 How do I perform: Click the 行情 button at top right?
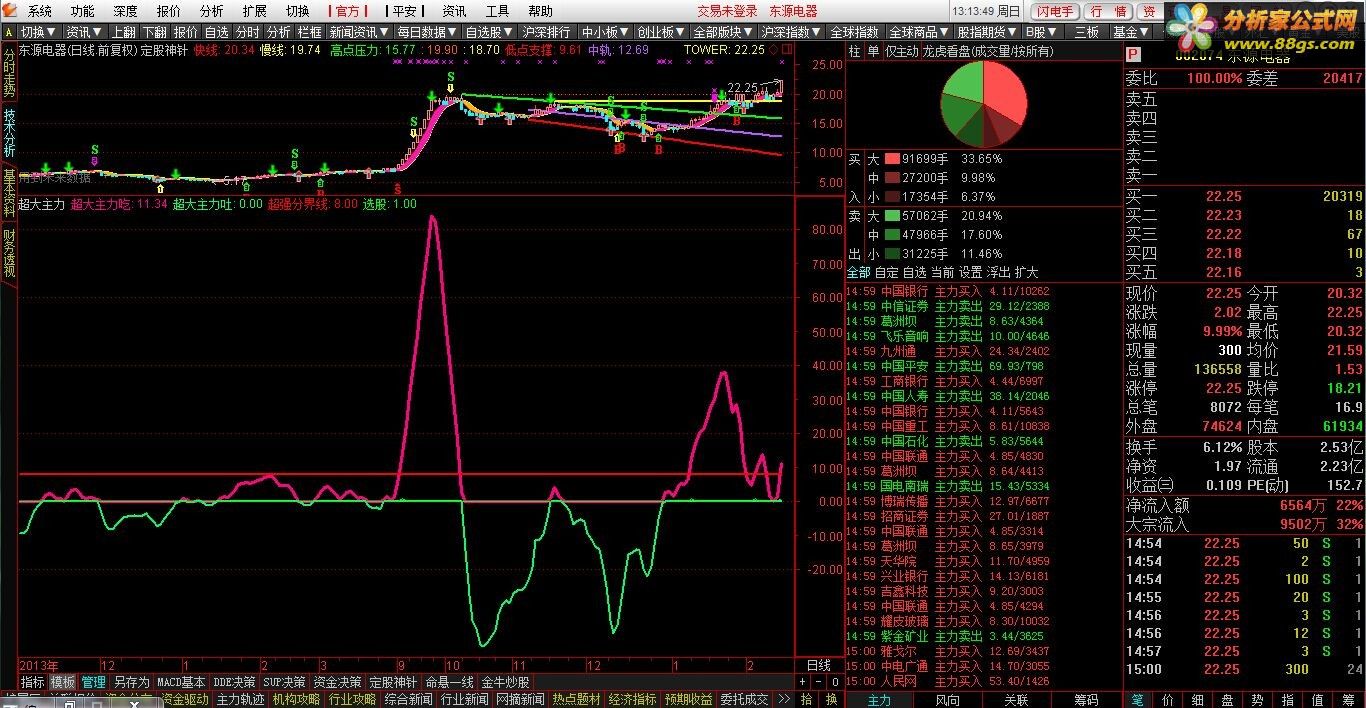tap(1108, 11)
